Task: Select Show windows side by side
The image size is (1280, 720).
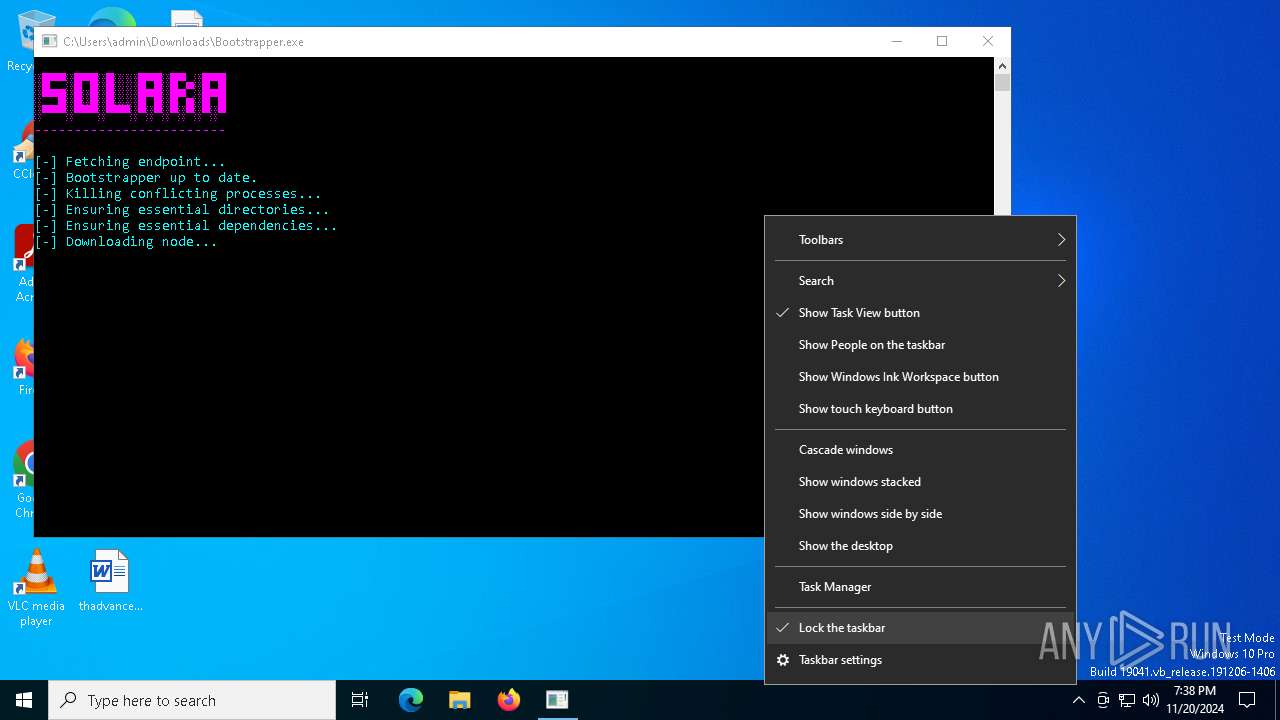Action: pyautogui.click(x=920, y=514)
